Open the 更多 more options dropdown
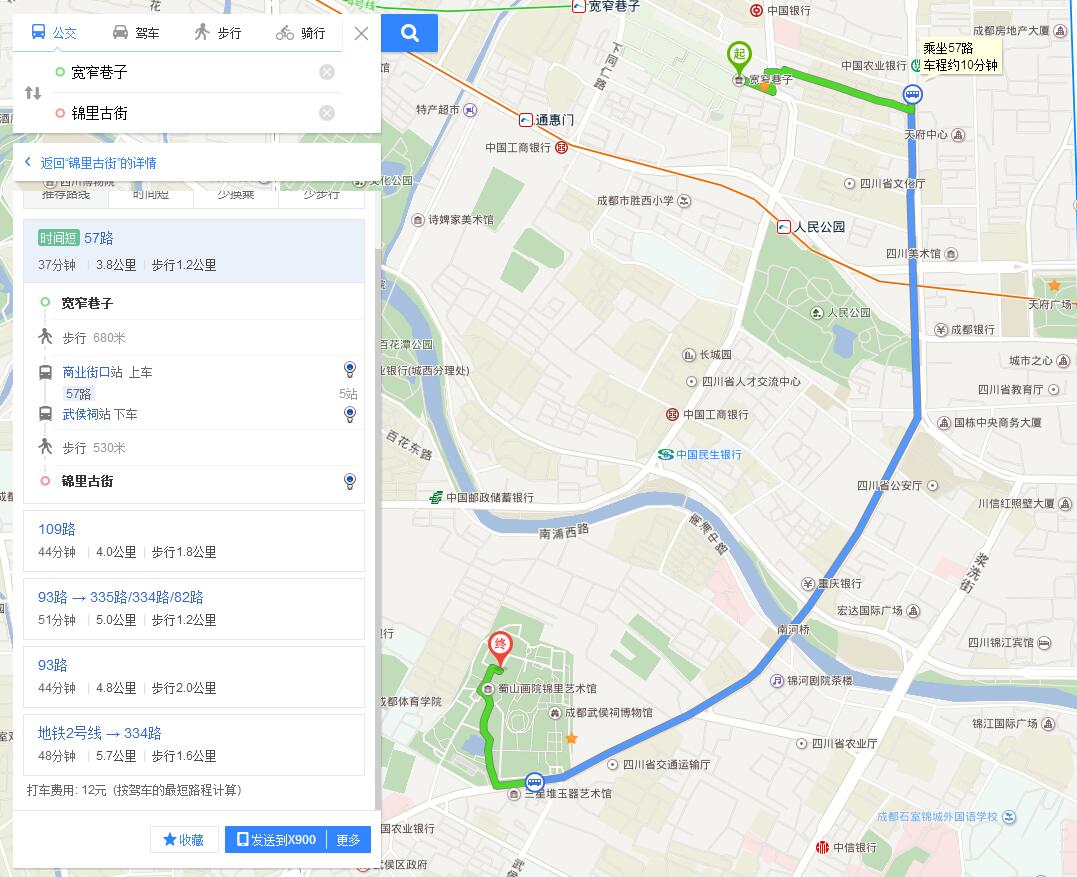 coord(348,839)
